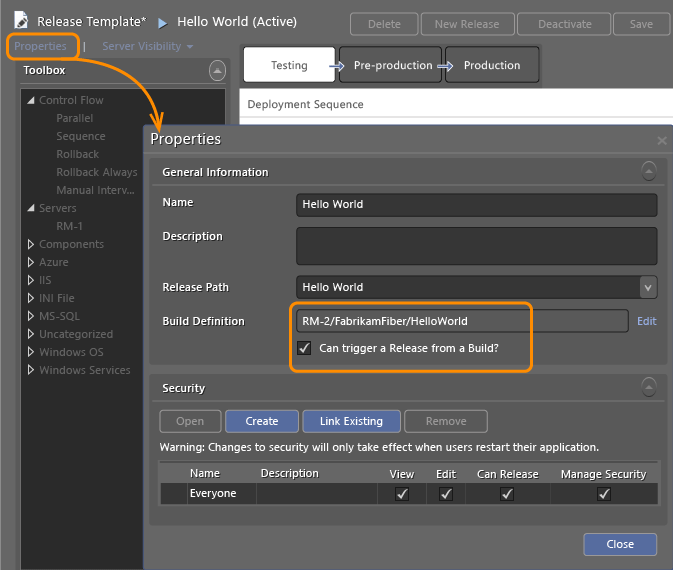Uncheck View permission for Everyone
This screenshot has height=570, width=673.
click(402, 494)
